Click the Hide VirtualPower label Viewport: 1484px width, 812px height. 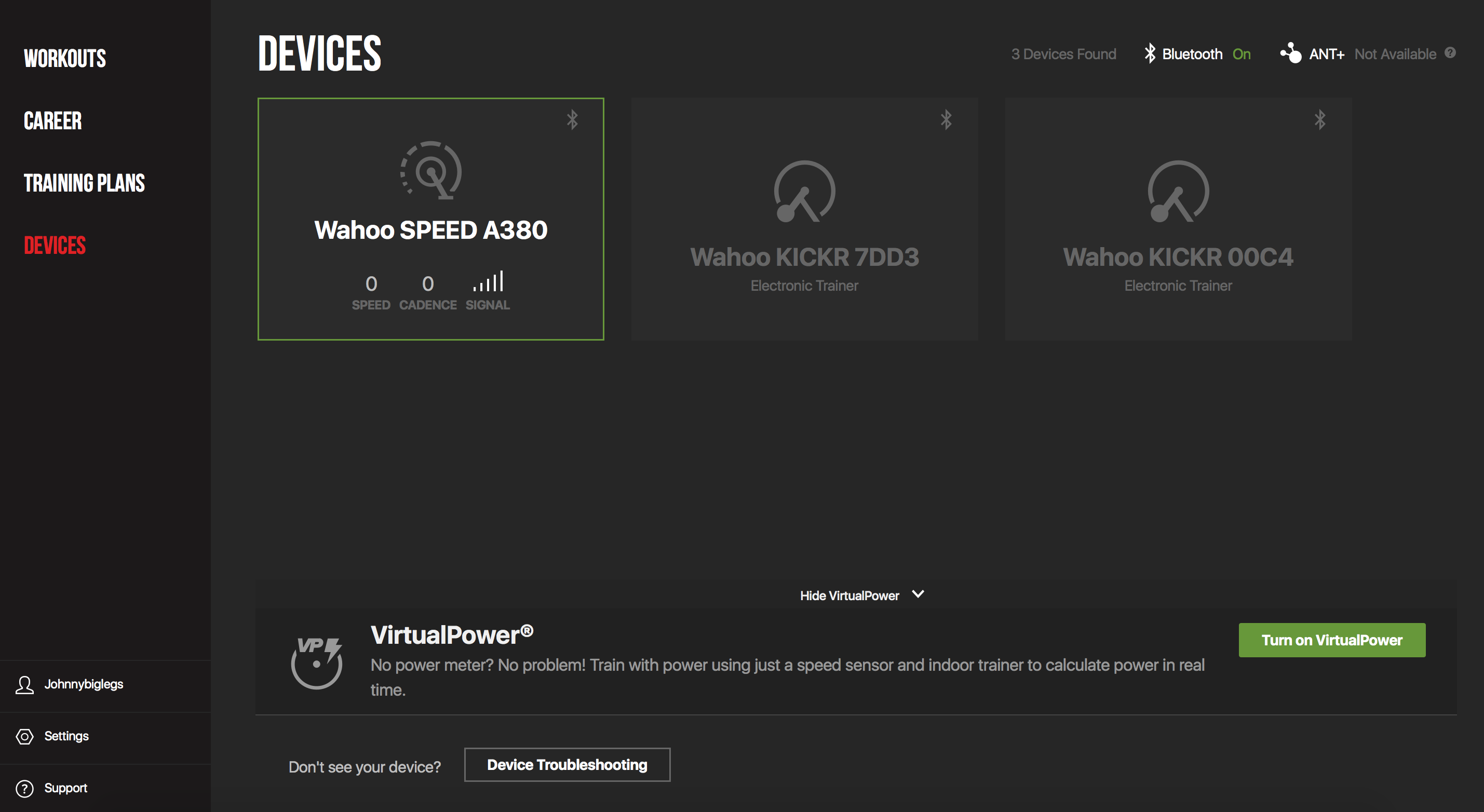[x=849, y=596]
